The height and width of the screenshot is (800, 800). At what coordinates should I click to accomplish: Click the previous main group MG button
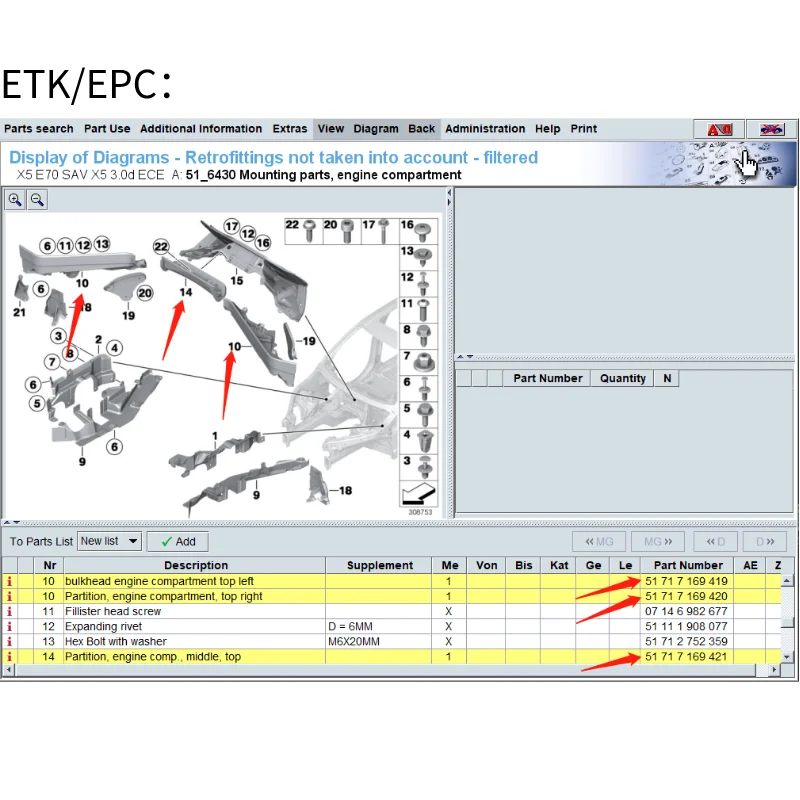tap(599, 542)
